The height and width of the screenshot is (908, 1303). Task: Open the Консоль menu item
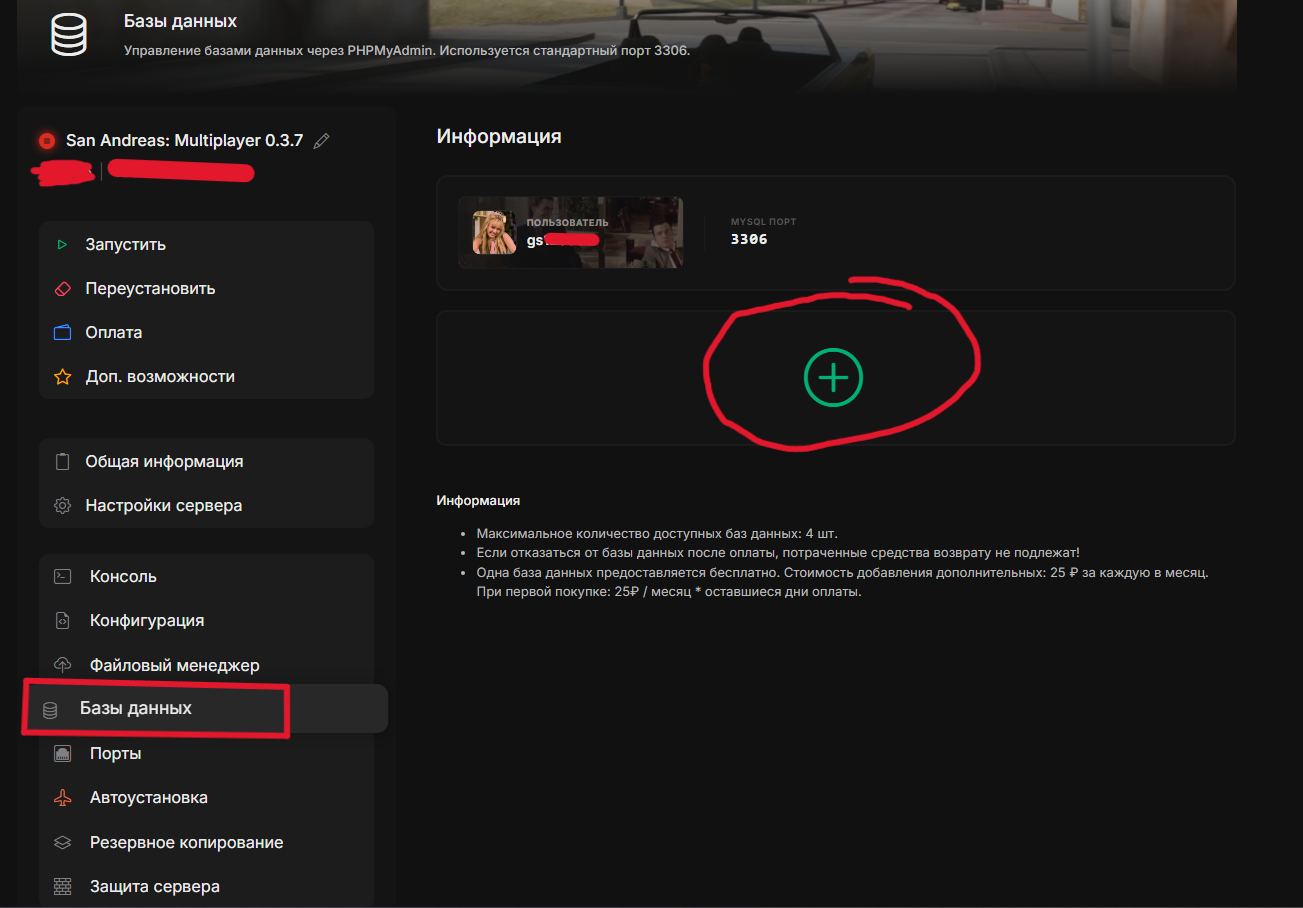(123, 576)
